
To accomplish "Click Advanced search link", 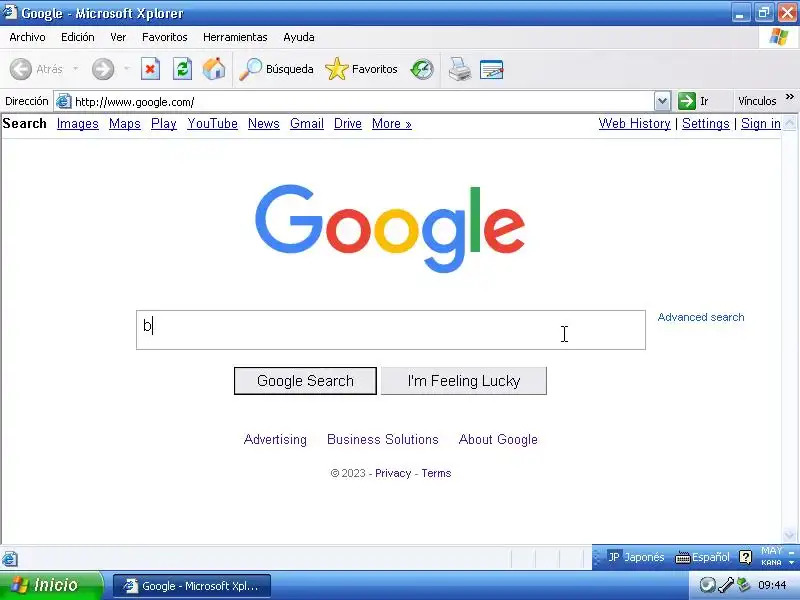I will [701, 317].
